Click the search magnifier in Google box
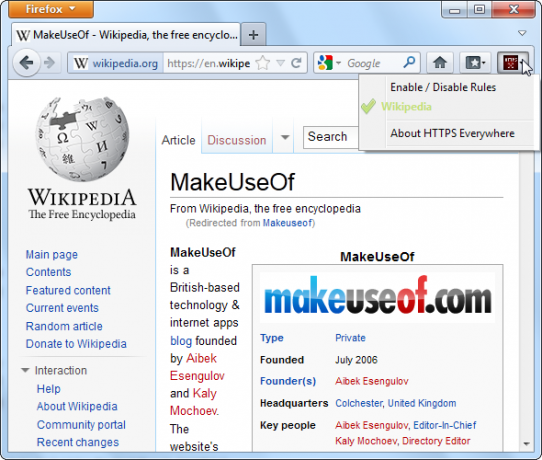 tap(409, 63)
